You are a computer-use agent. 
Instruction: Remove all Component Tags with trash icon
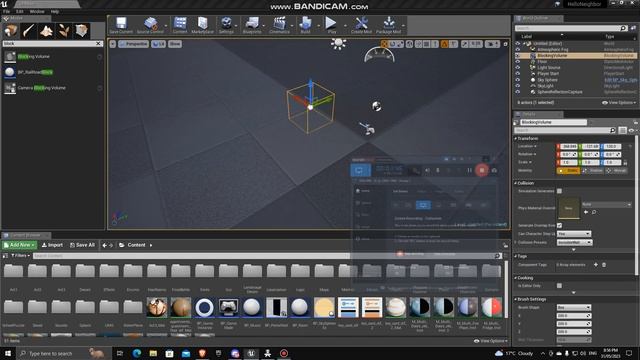click(604, 265)
